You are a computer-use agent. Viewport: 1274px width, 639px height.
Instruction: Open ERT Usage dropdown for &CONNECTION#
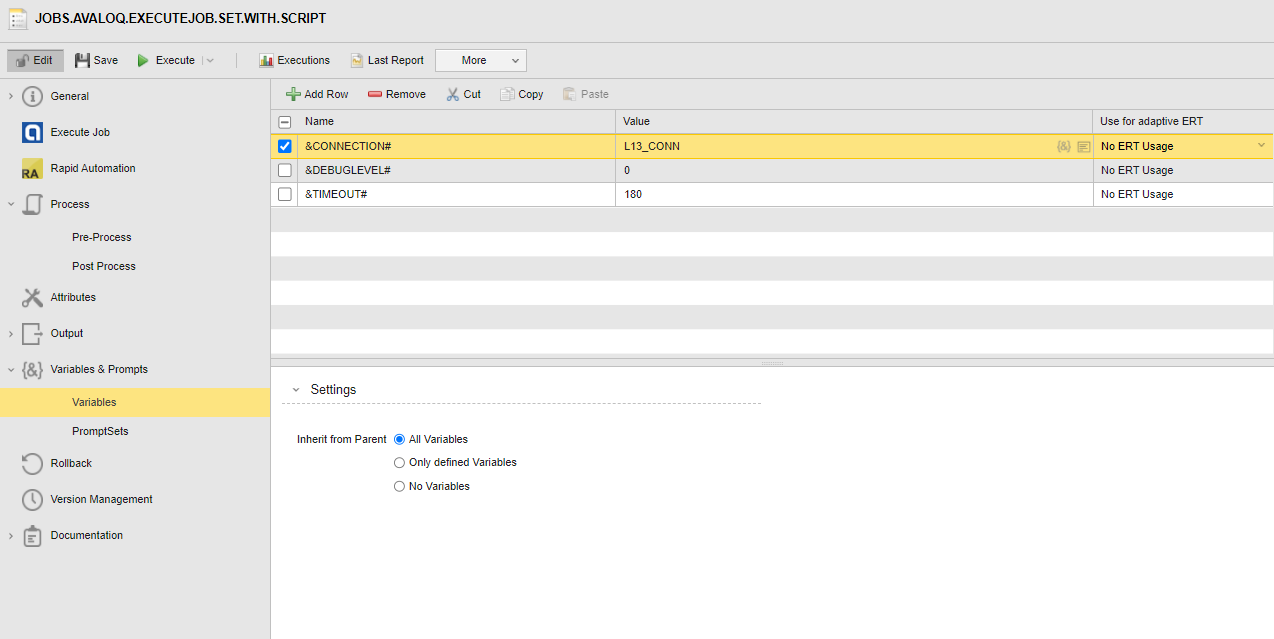[x=1261, y=146]
